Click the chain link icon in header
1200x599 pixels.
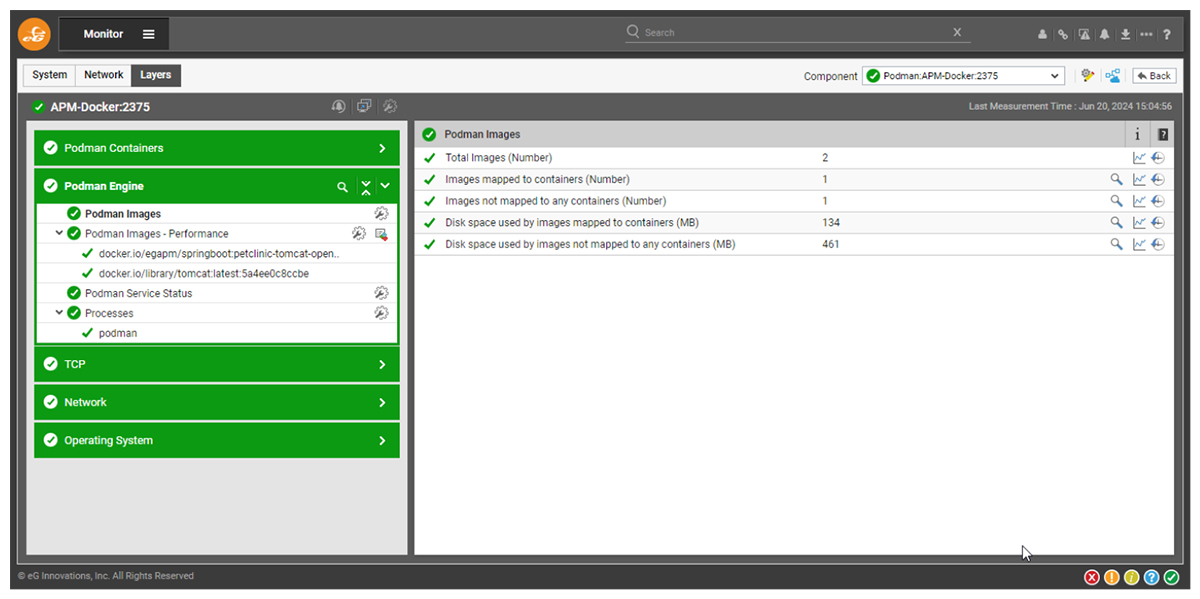(1063, 34)
